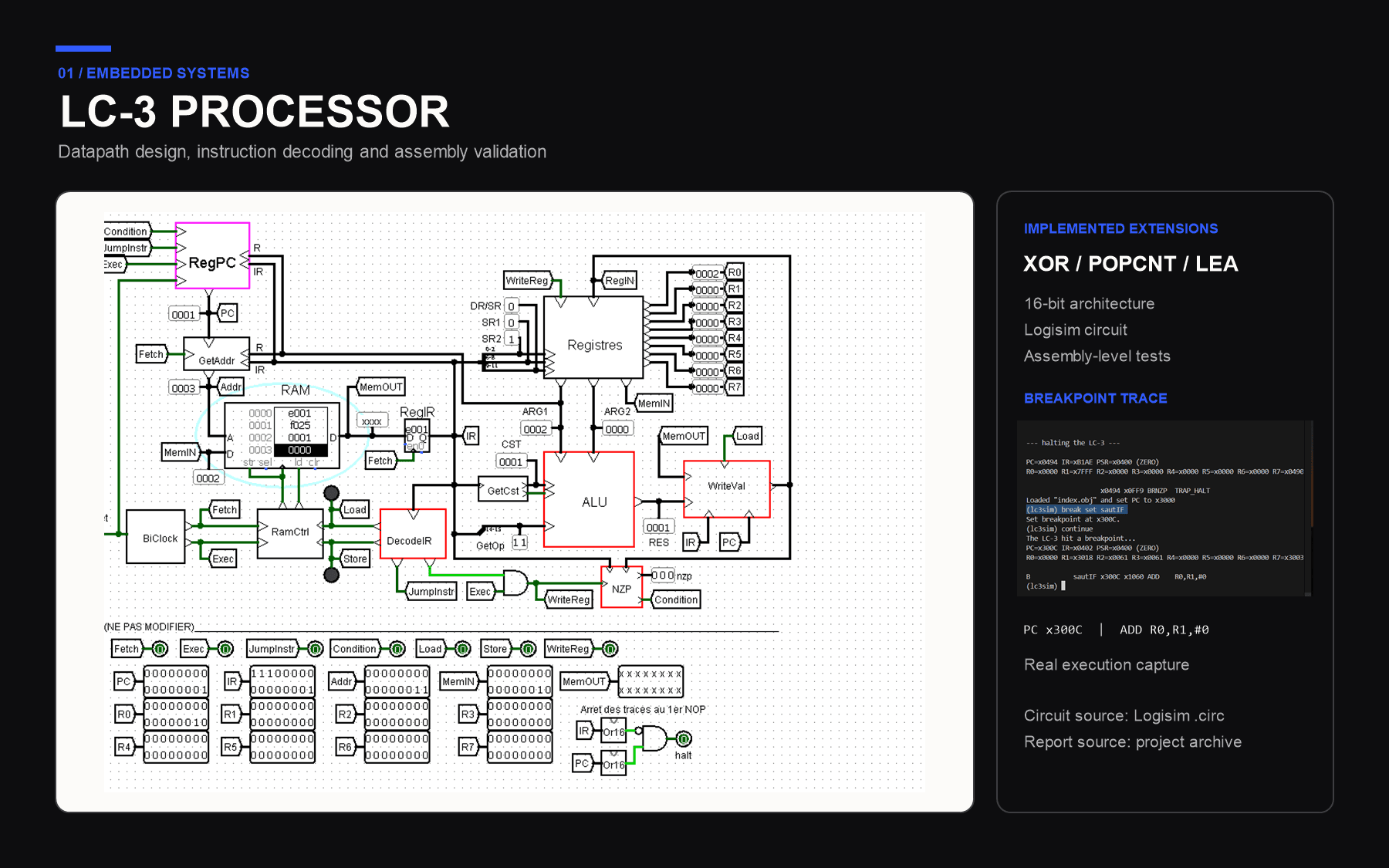Click the IR probe binary value
This screenshot has height=868, width=1389.
(282, 681)
